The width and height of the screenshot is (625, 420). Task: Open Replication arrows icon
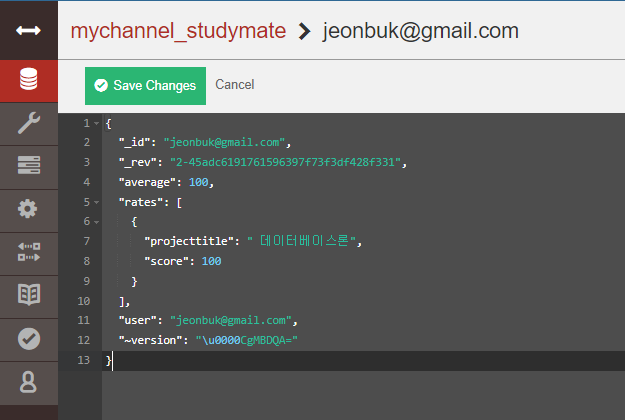28,252
